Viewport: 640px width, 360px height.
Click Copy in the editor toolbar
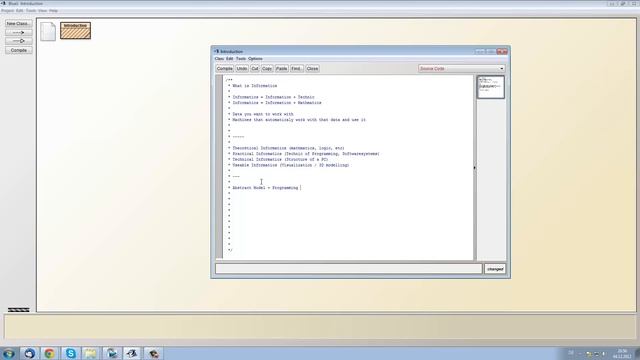[267, 69]
